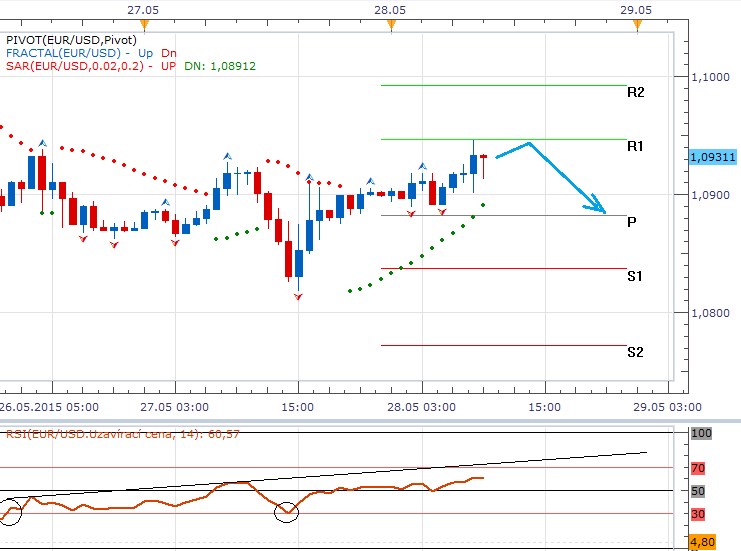Click the RSI 50 level label
Image resolution: width=741 pixels, height=551 pixels.
point(698,491)
